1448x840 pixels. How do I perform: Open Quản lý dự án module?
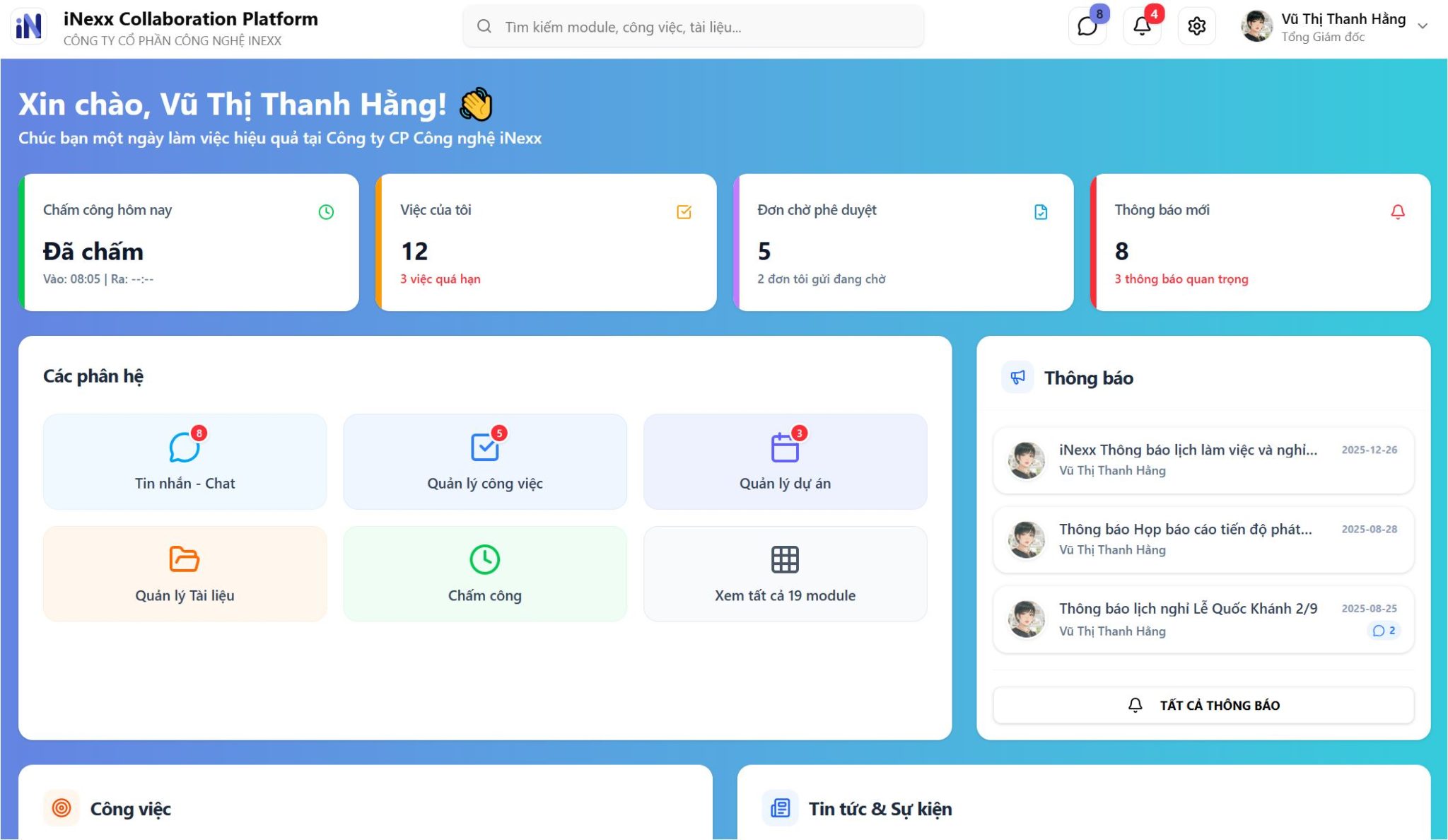pos(785,461)
